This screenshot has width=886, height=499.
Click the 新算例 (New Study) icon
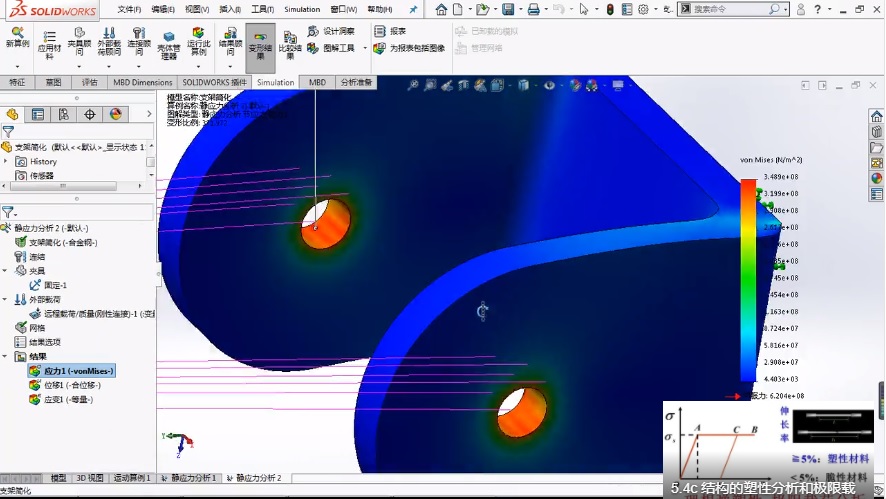pyautogui.click(x=18, y=32)
